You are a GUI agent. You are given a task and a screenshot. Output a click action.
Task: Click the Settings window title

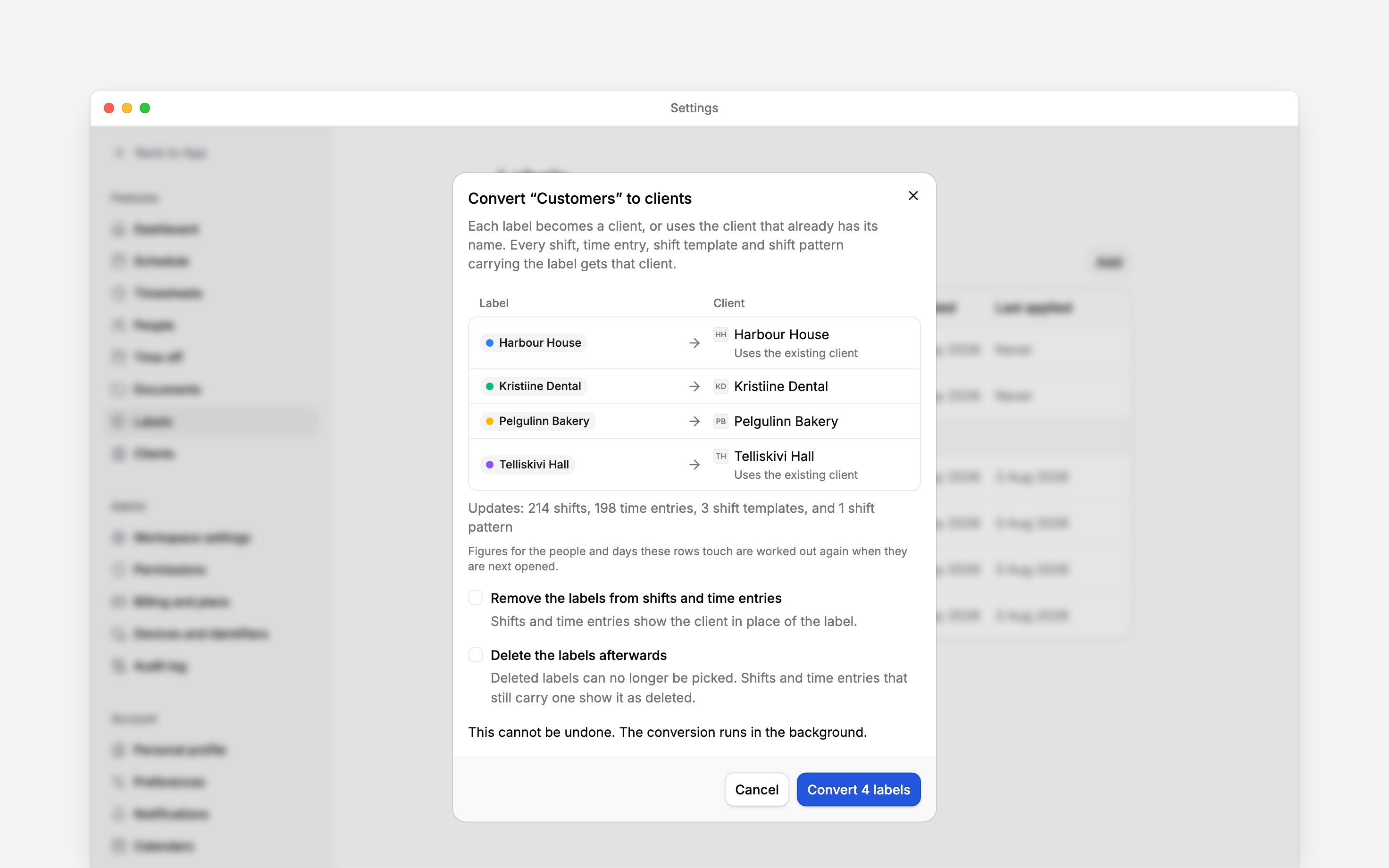694,108
